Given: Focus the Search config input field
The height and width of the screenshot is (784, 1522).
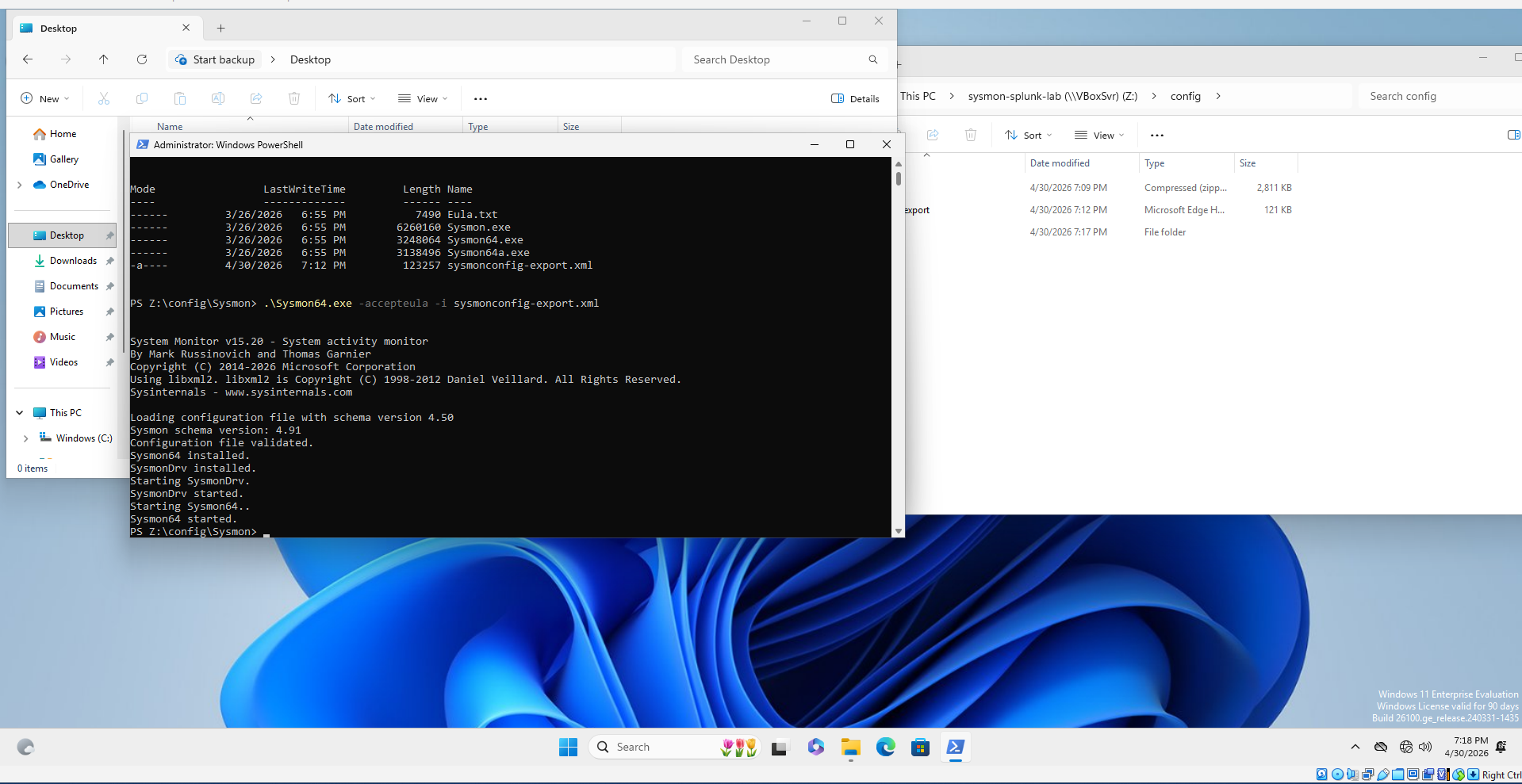Looking at the screenshot, I should point(1440,96).
